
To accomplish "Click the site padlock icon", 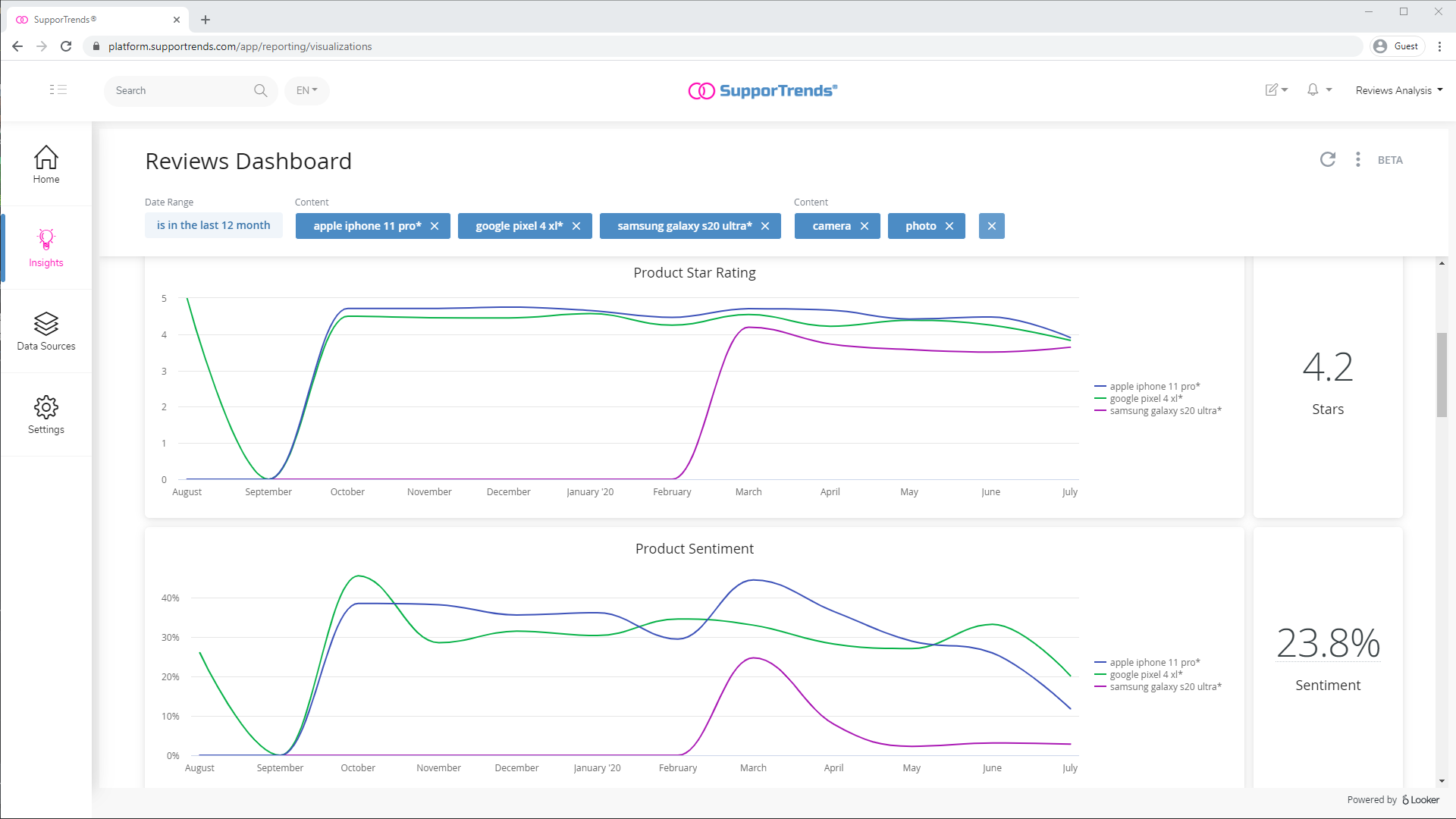I will pos(96,46).
